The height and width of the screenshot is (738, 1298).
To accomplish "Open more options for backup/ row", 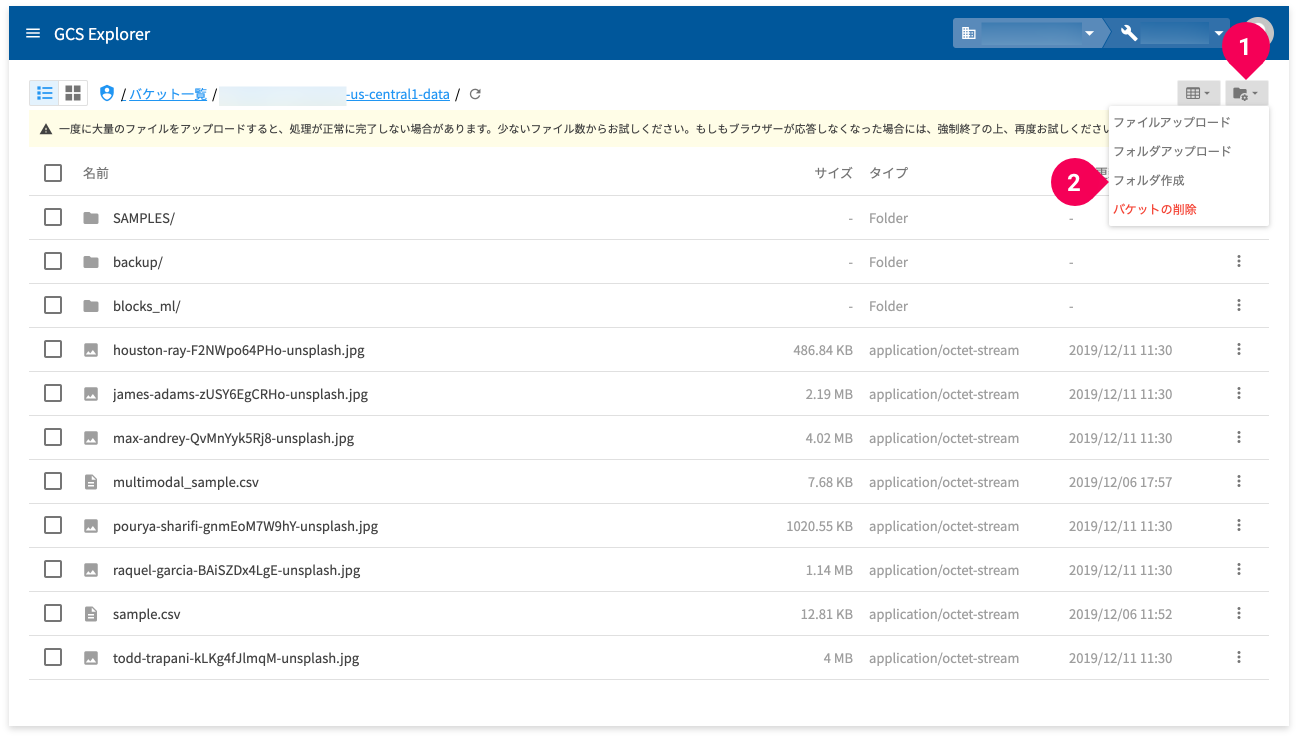I will click(x=1239, y=261).
